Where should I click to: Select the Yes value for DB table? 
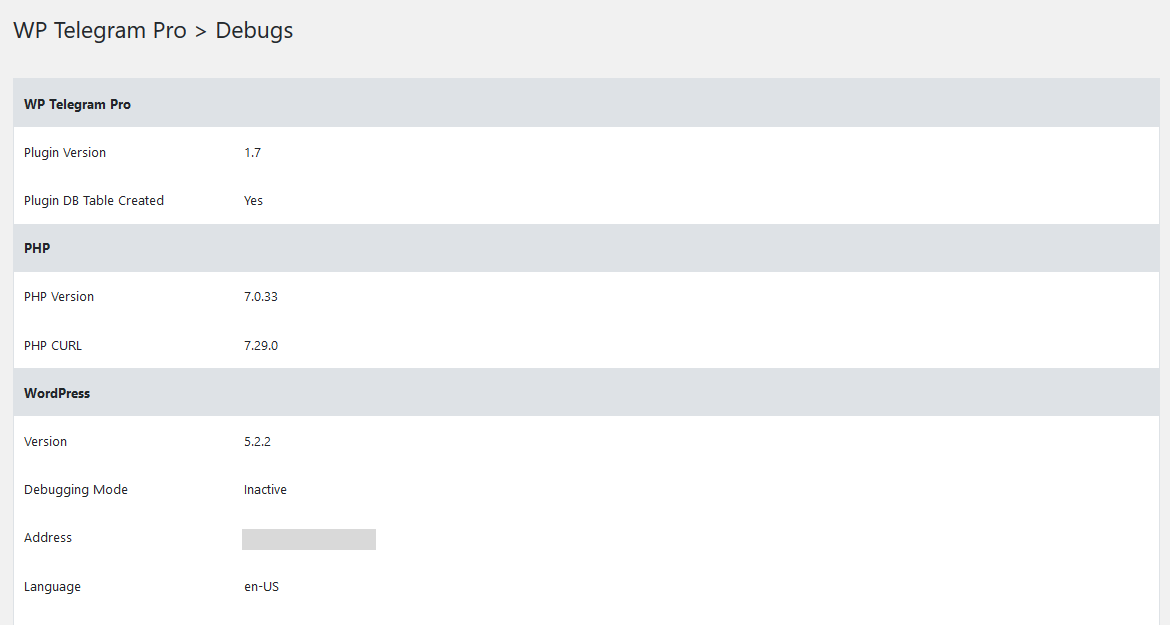[x=253, y=201]
